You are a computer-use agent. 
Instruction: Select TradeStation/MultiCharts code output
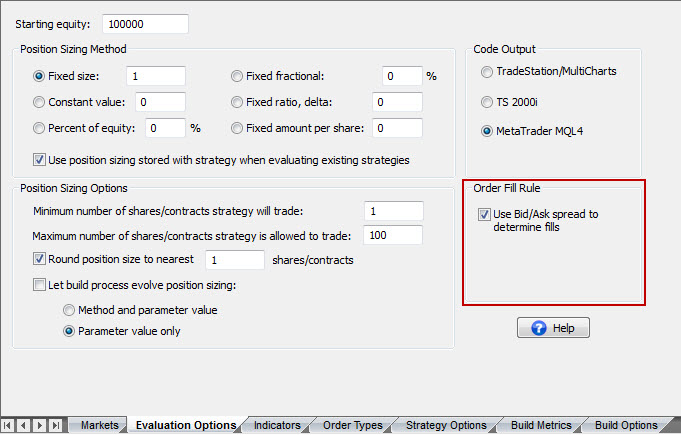point(487,71)
